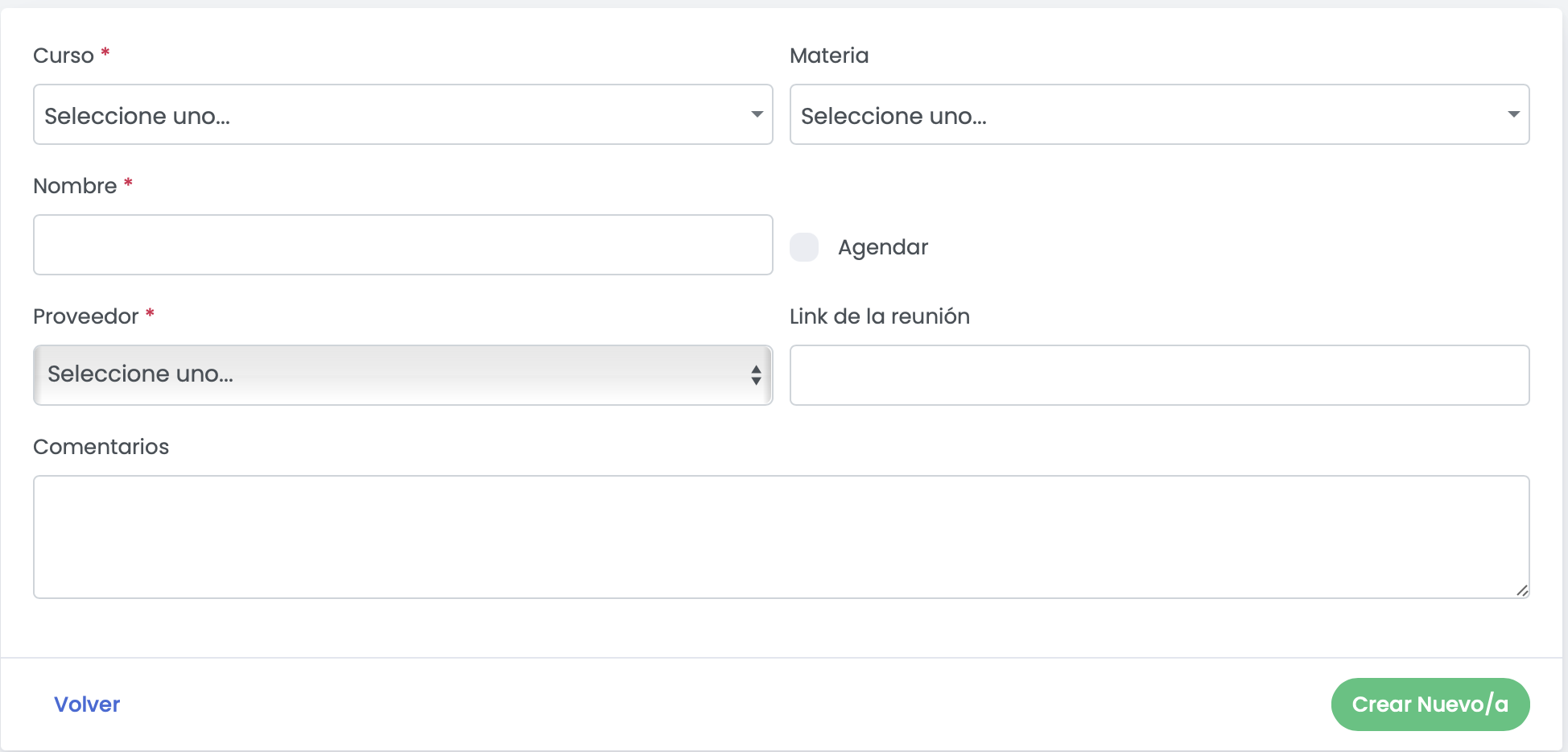The width and height of the screenshot is (1568, 752).
Task: Click into the Link de la reunión field
Action: point(1159,375)
